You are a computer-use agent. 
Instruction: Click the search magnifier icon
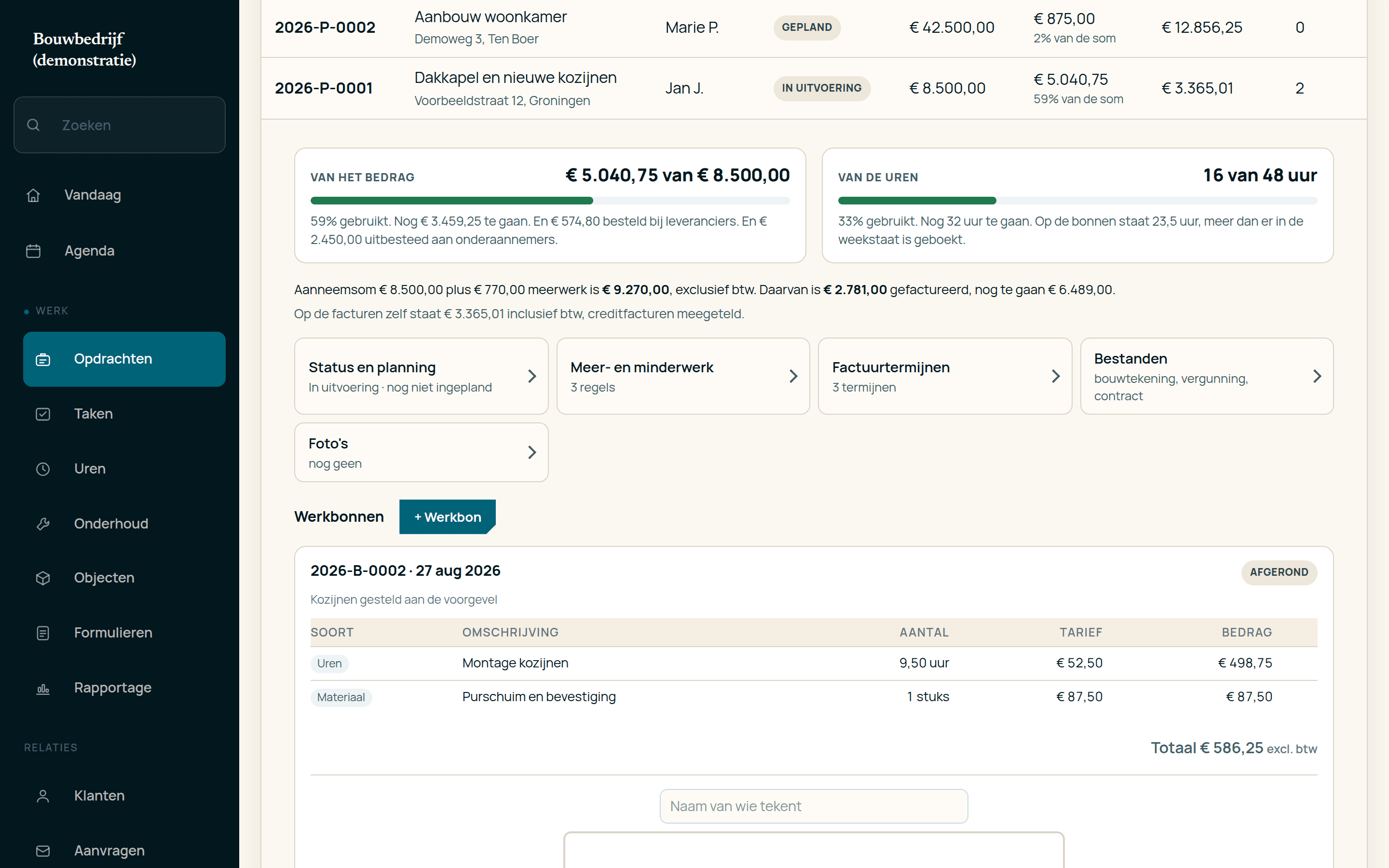point(33,124)
